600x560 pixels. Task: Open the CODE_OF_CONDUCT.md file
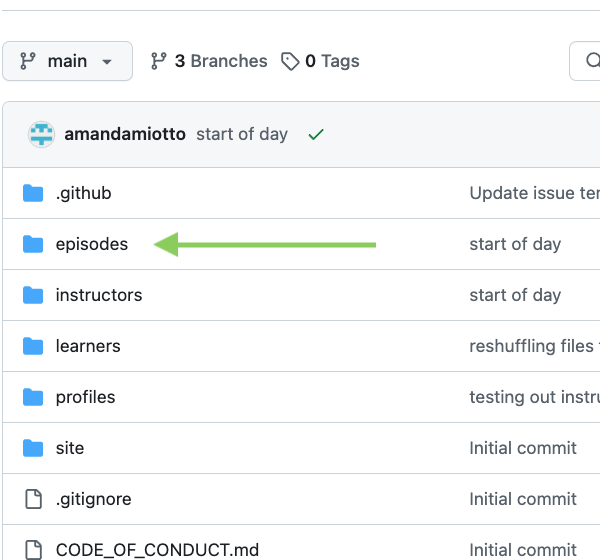coord(157,550)
